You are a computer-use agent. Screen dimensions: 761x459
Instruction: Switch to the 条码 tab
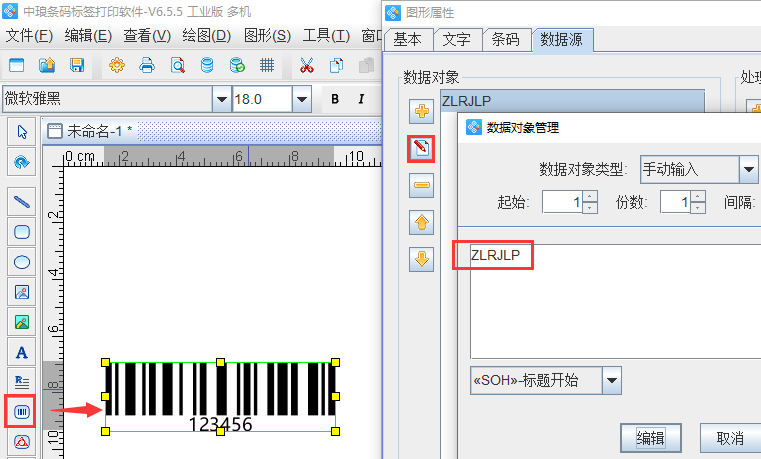506,39
